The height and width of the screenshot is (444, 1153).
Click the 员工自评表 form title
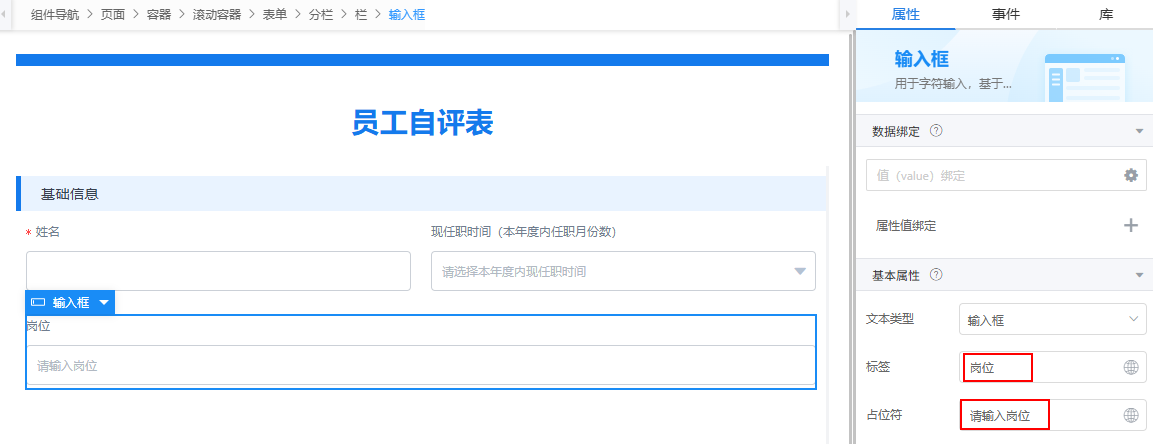[x=422, y=123]
